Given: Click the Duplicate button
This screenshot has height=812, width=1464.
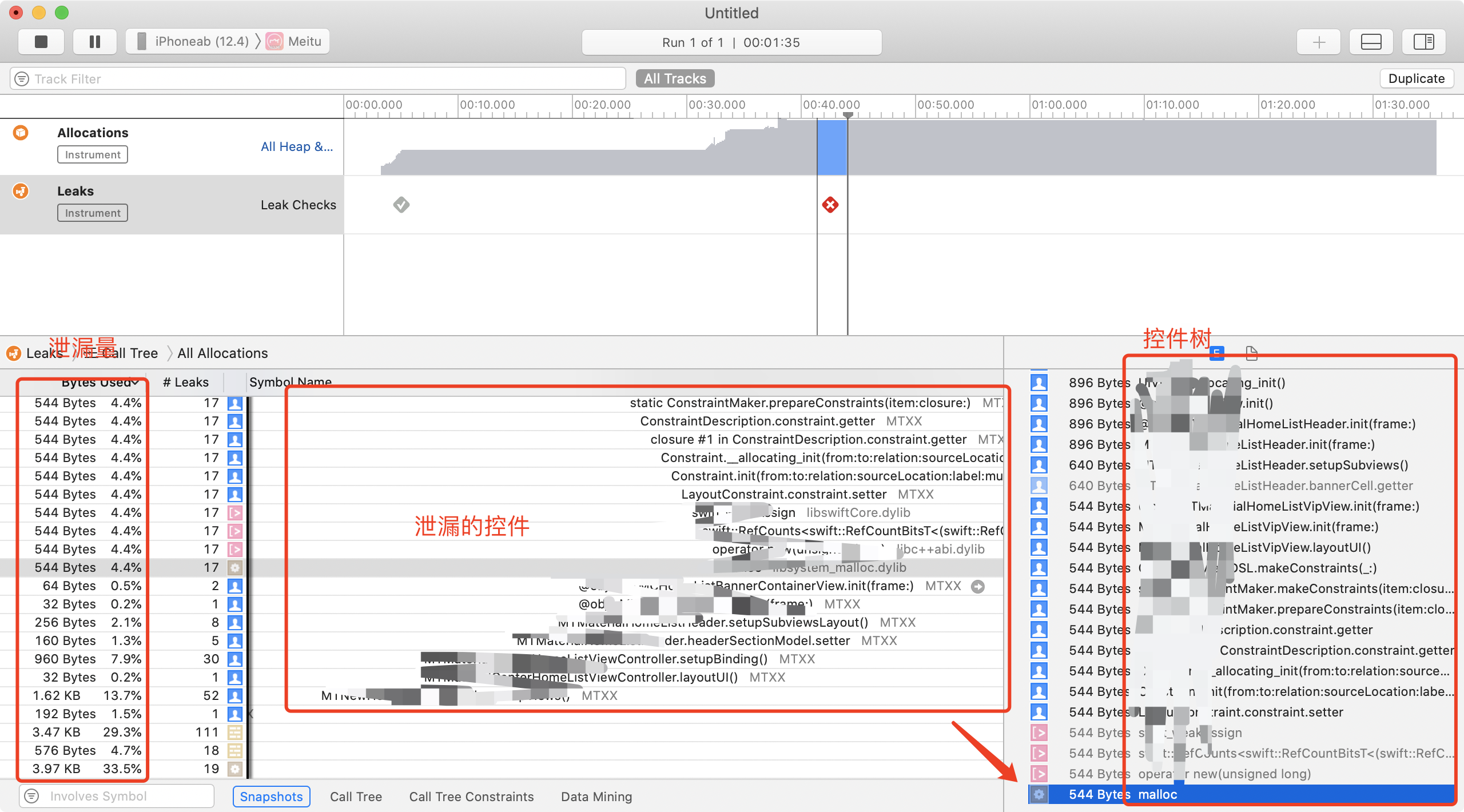Looking at the screenshot, I should point(1417,78).
